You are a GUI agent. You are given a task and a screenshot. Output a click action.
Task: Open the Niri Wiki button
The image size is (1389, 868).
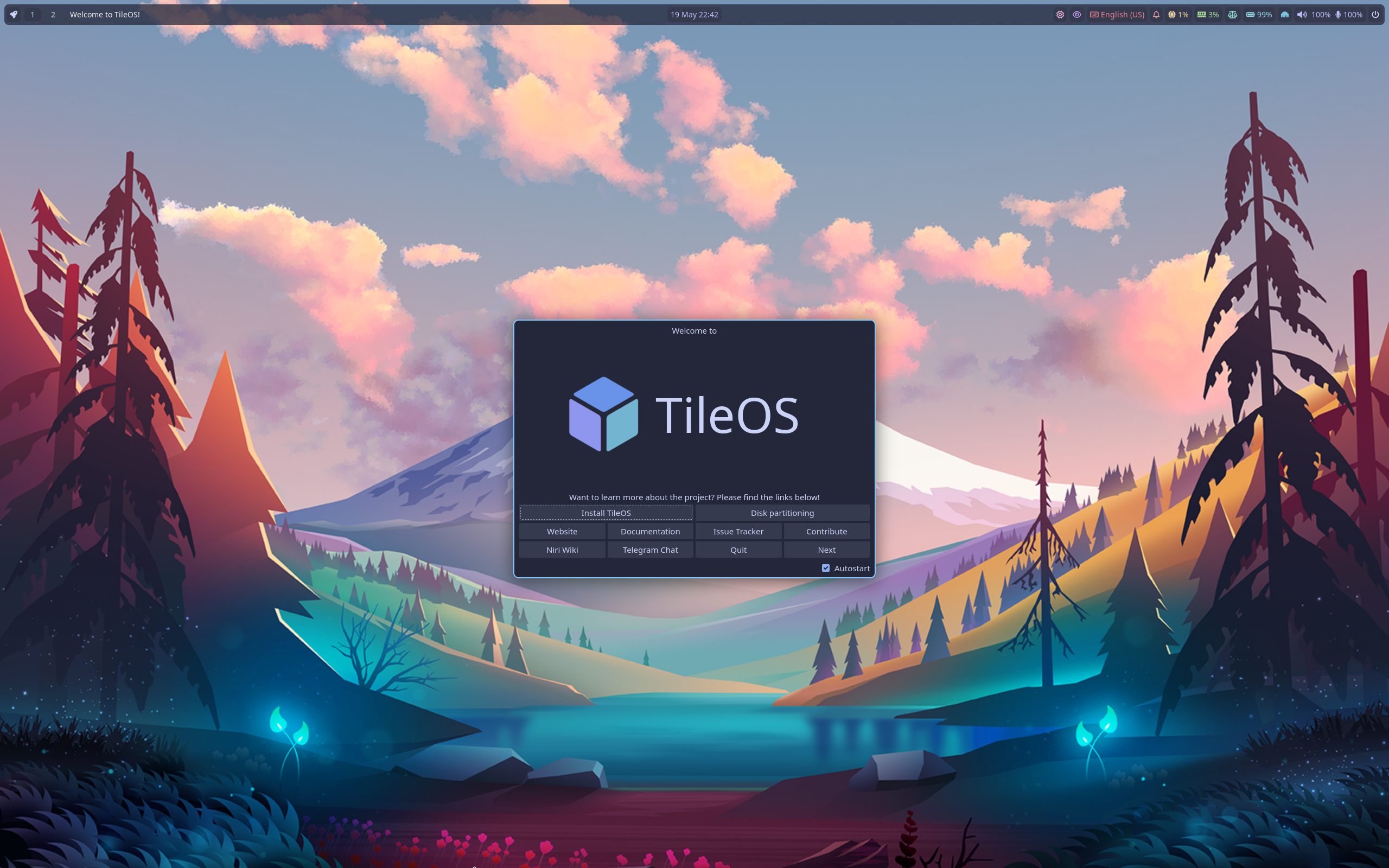click(x=562, y=550)
